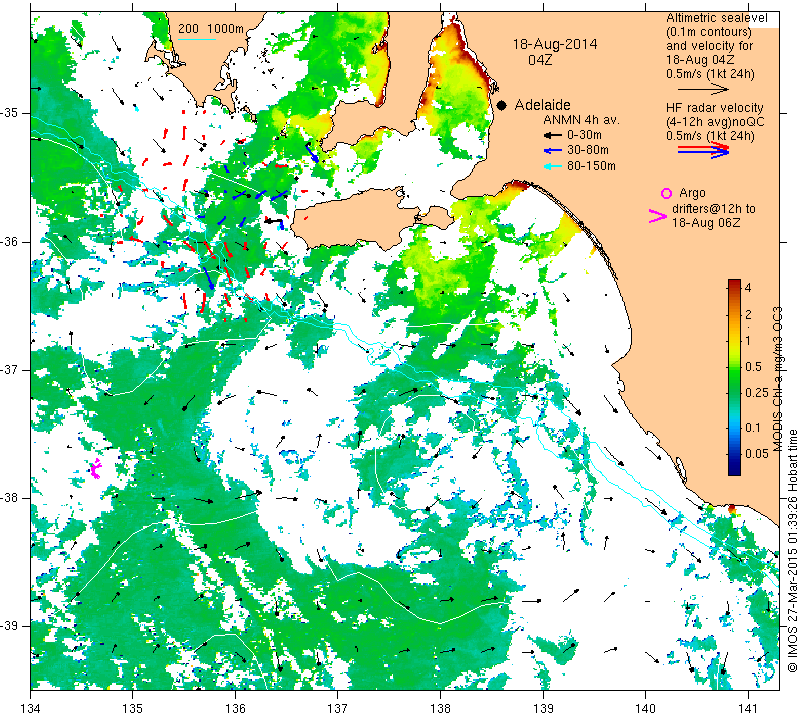The height and width of the screenshot is (720, 800).
Task: Click the '0-30m' depth label
Action: click(584, 135)
